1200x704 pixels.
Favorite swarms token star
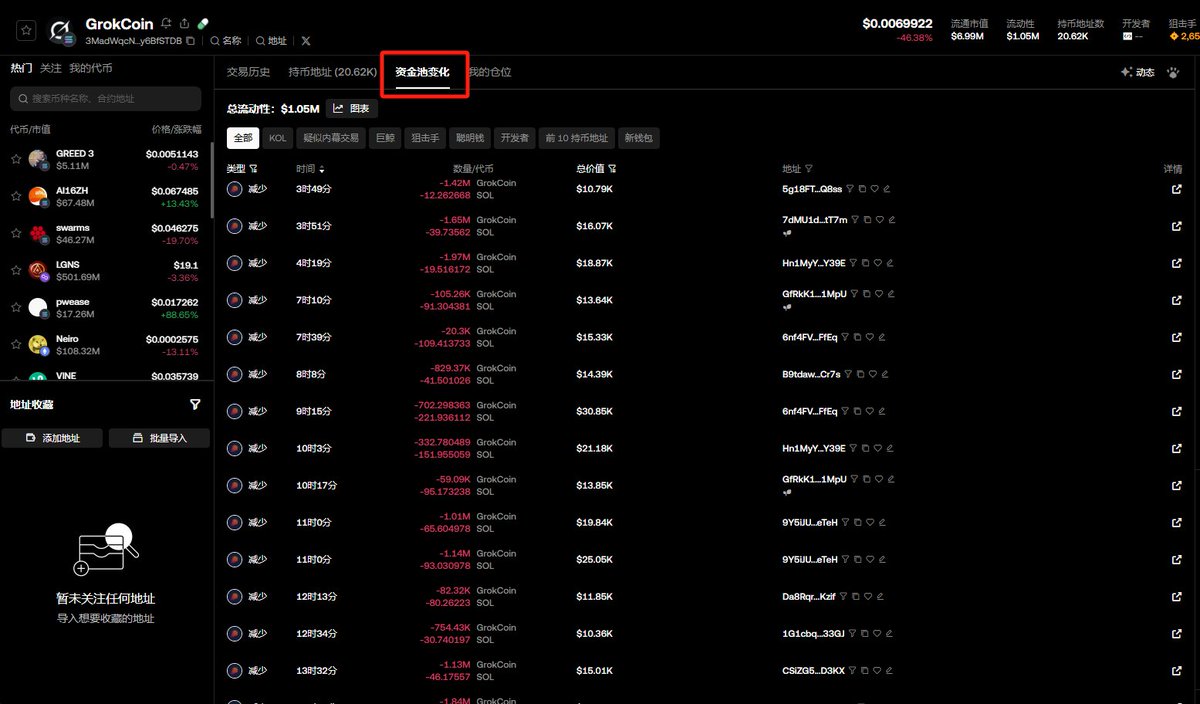(x=16, y=233)
